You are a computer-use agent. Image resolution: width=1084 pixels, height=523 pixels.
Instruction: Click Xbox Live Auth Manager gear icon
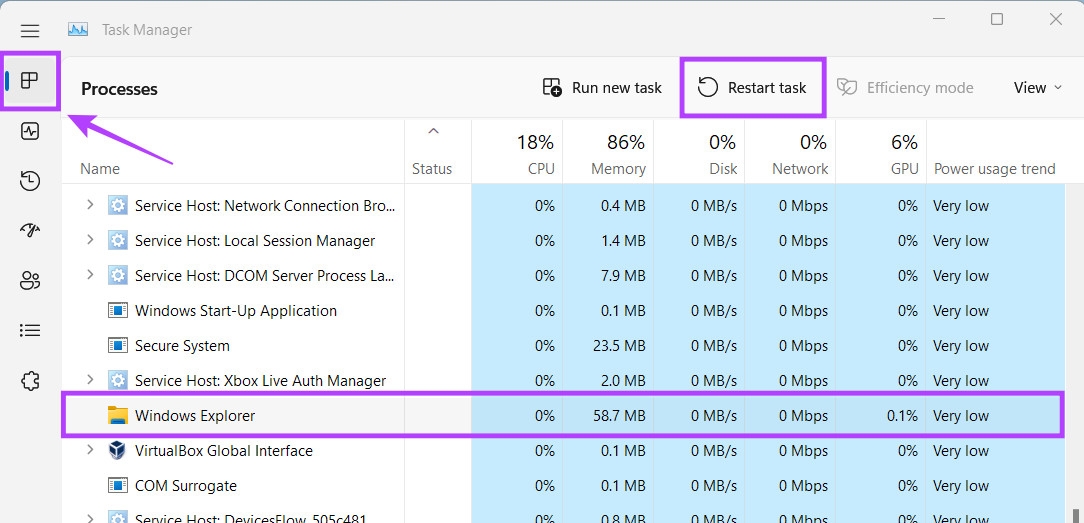click(118, 380)
